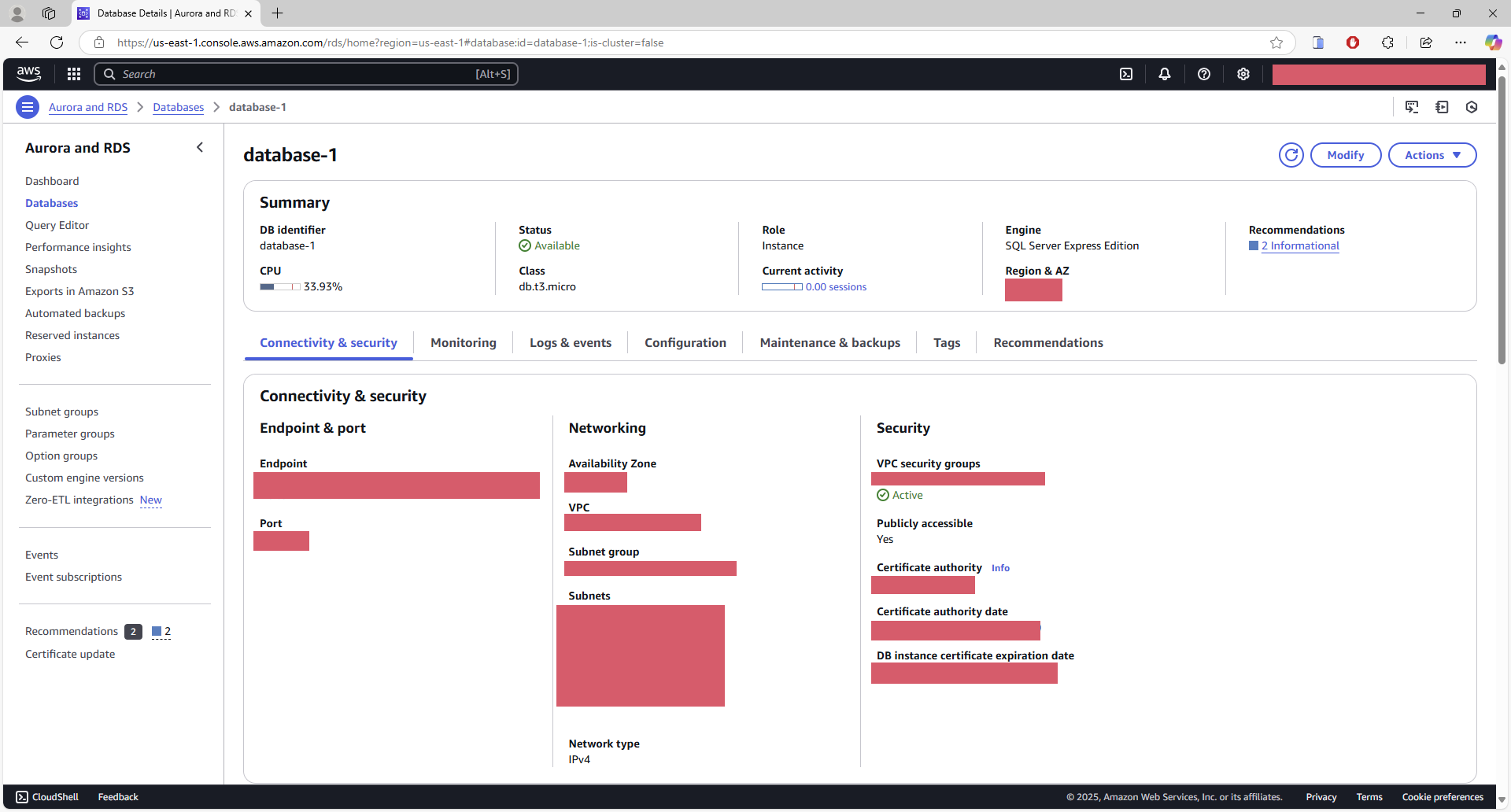Open the 2 Informational recommendations link

(x=1299, y=246)
